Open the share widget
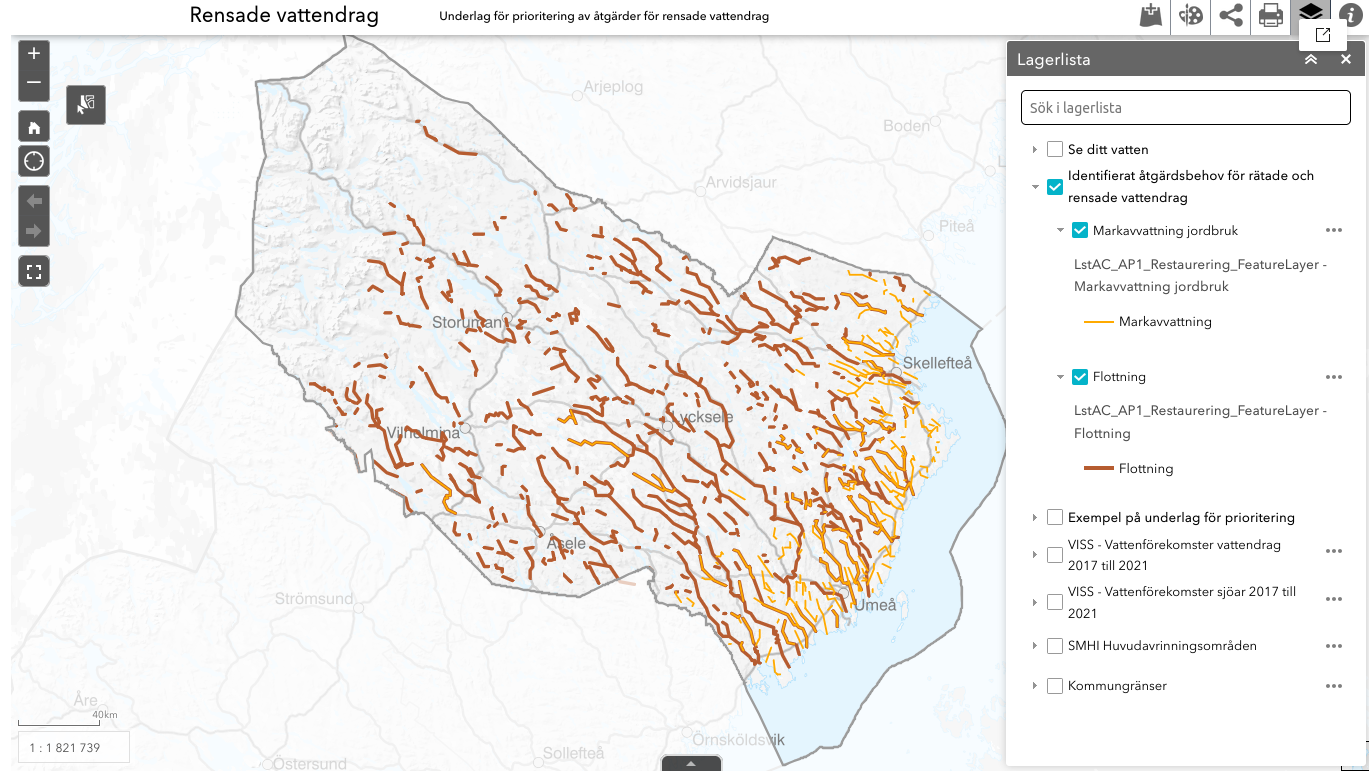The height and width of the screenshot is (771, 1369). coord(1231,17)
